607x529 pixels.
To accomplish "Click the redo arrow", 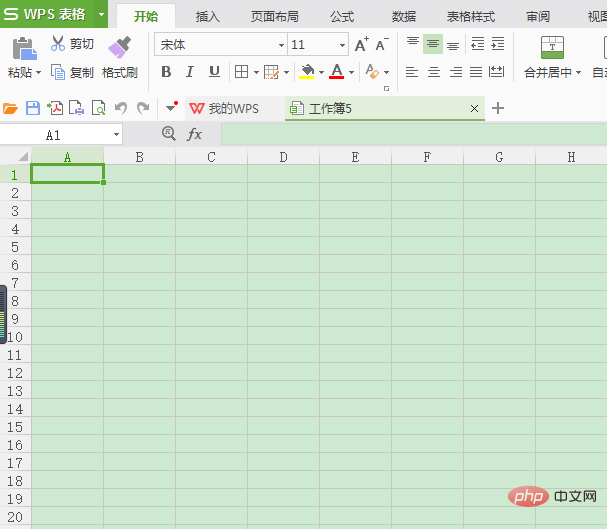I will pos(143,108).
